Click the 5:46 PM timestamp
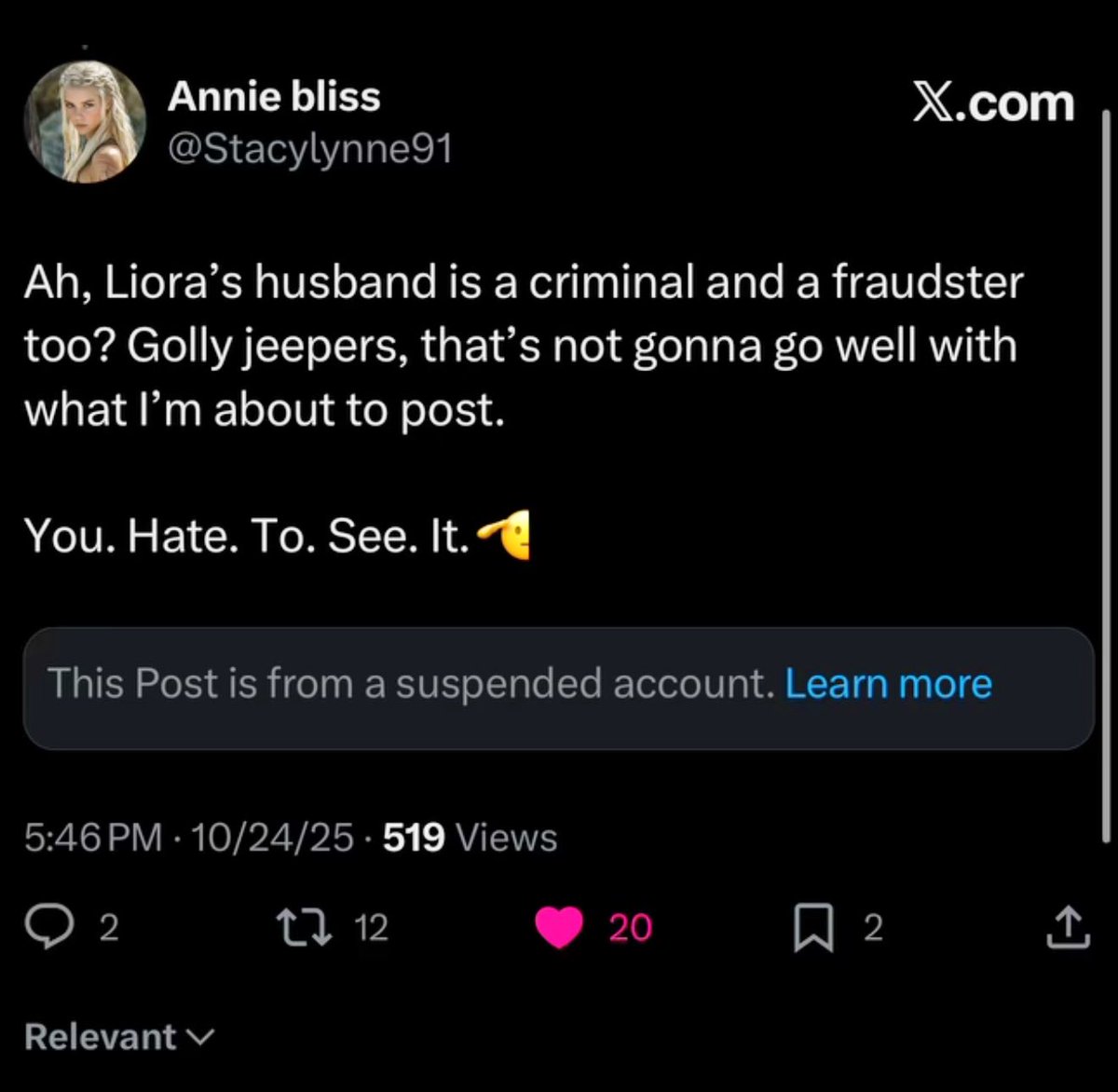 [93, 838]
